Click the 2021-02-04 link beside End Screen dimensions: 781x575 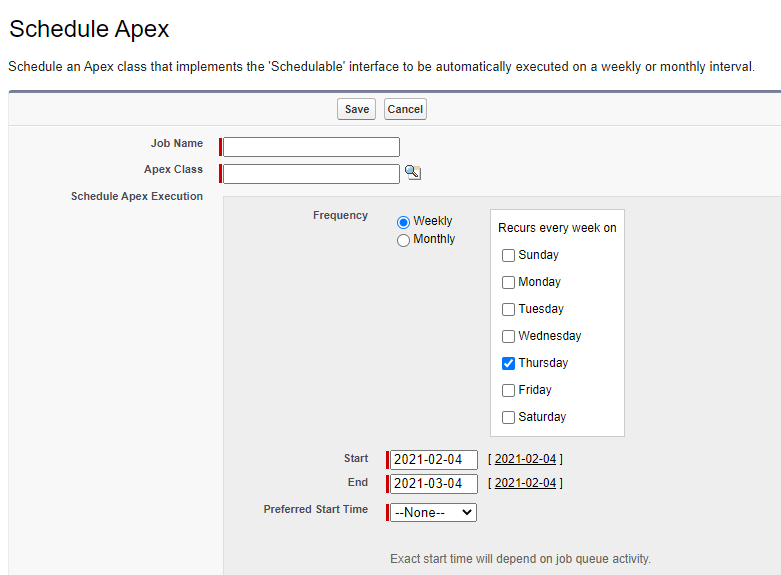[x=525, y=483]
